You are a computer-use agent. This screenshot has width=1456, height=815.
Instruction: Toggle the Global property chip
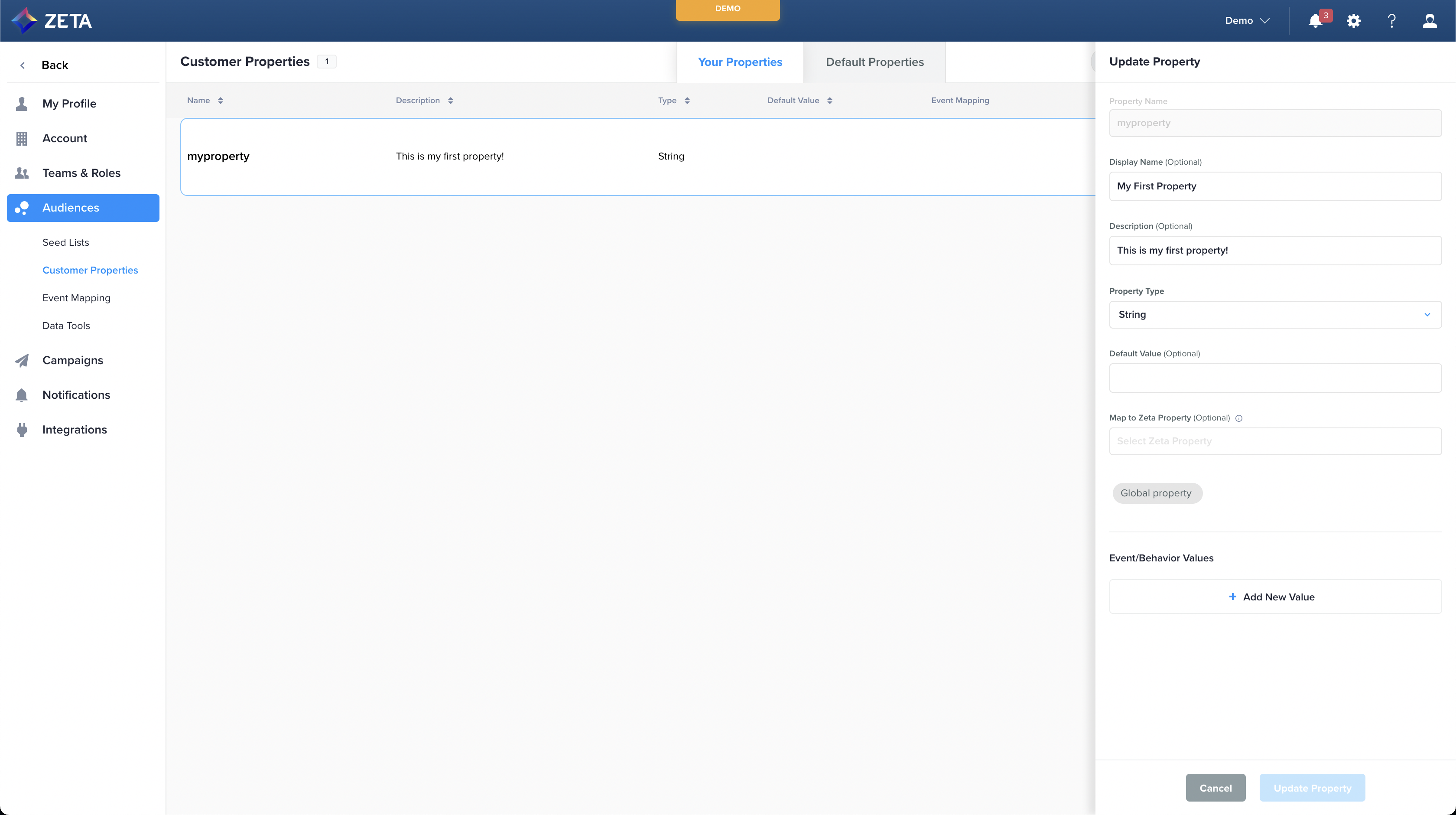1157,493
